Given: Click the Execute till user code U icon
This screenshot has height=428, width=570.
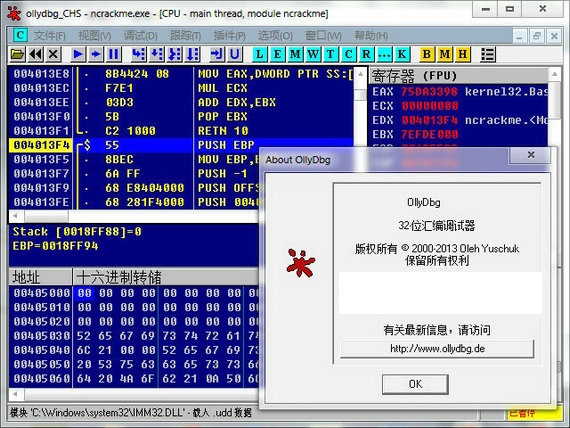Looking at the screenshot, I should pos(235,55).
